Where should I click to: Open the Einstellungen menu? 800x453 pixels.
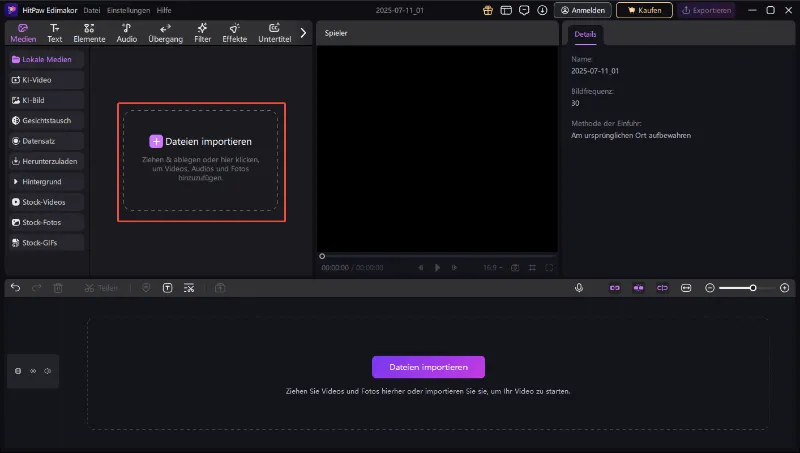128,10
